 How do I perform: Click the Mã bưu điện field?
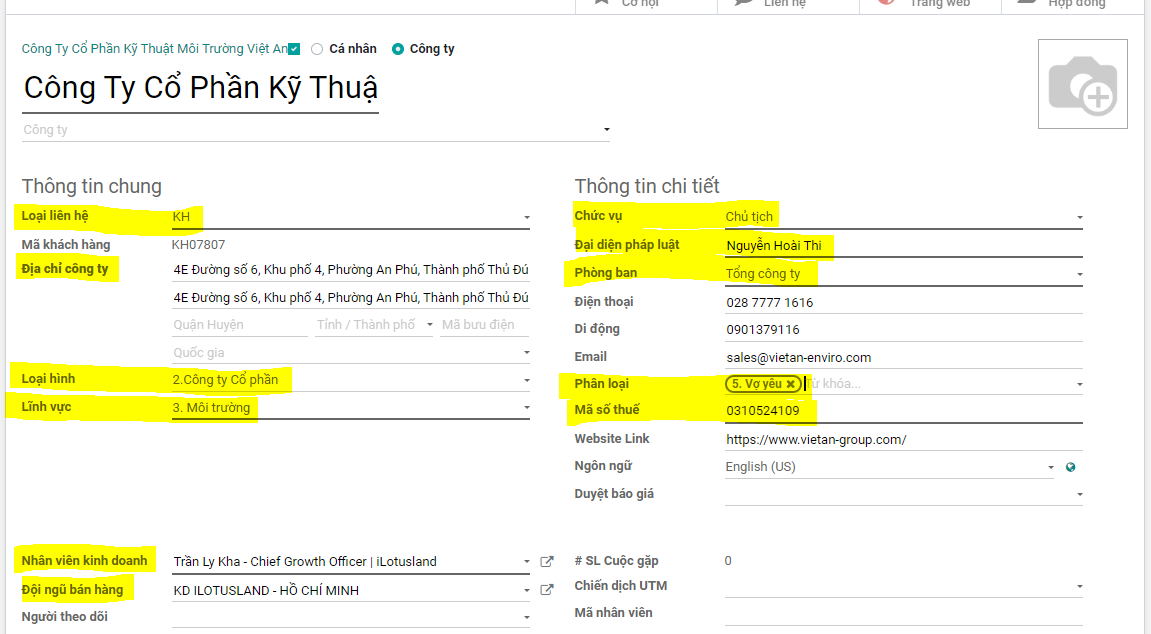484,325
